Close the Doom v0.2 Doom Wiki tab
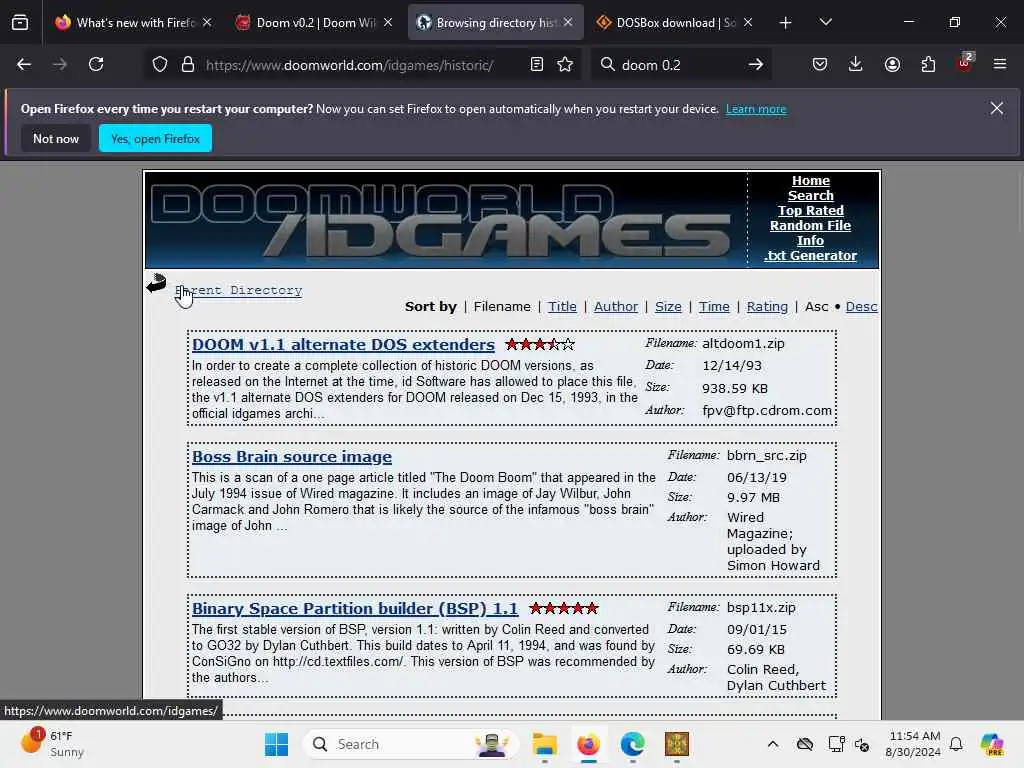Image resolution: width=1024 pixels, height=768 pixels. [388, 23]
